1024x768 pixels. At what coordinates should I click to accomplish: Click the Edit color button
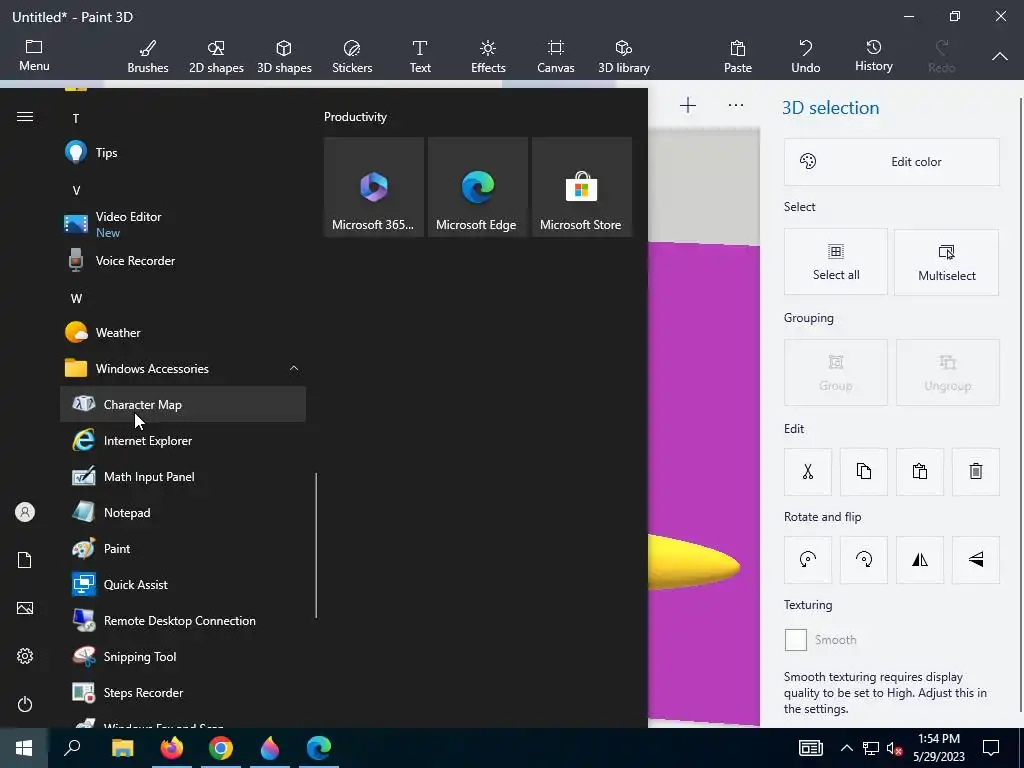tap(891, 162)
